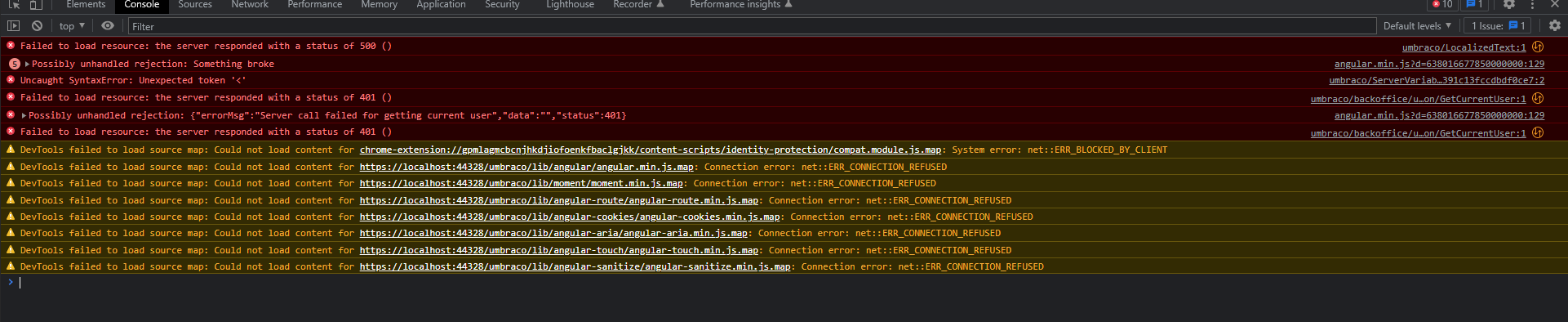Image resolution: width=1568 pixels, height=322 pixels.
Task: Open the umbraco/ServerVariab…391c13fccdbdf0ce7:2 link
Action: coord(1437,80)
